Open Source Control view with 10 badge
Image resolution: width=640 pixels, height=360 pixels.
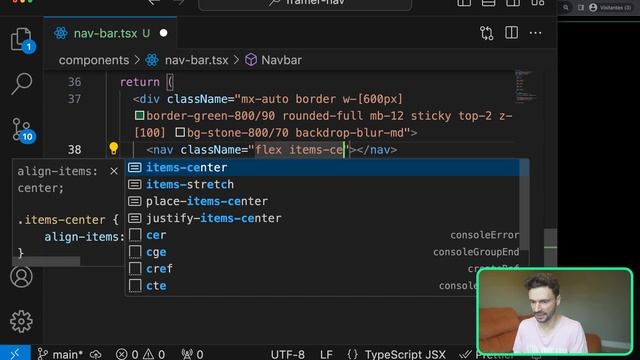[22, 130]
